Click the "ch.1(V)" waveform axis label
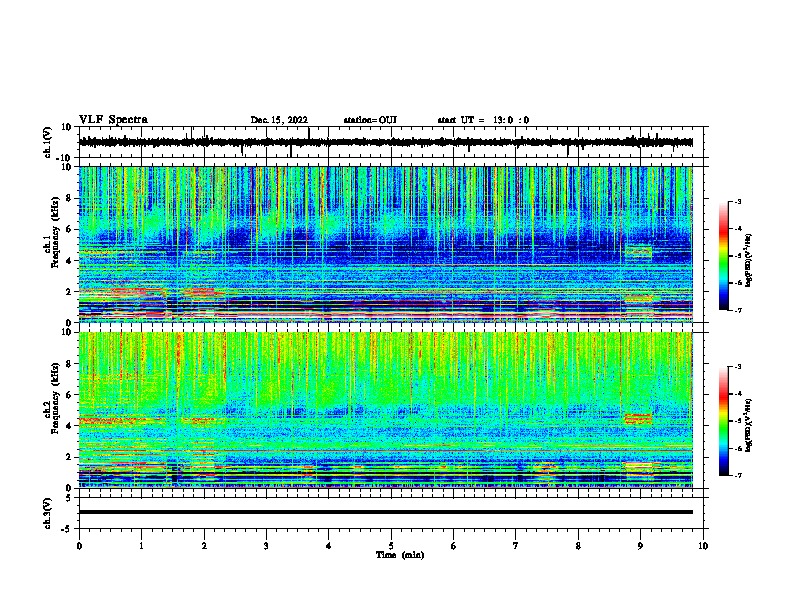 click(47, 142)
